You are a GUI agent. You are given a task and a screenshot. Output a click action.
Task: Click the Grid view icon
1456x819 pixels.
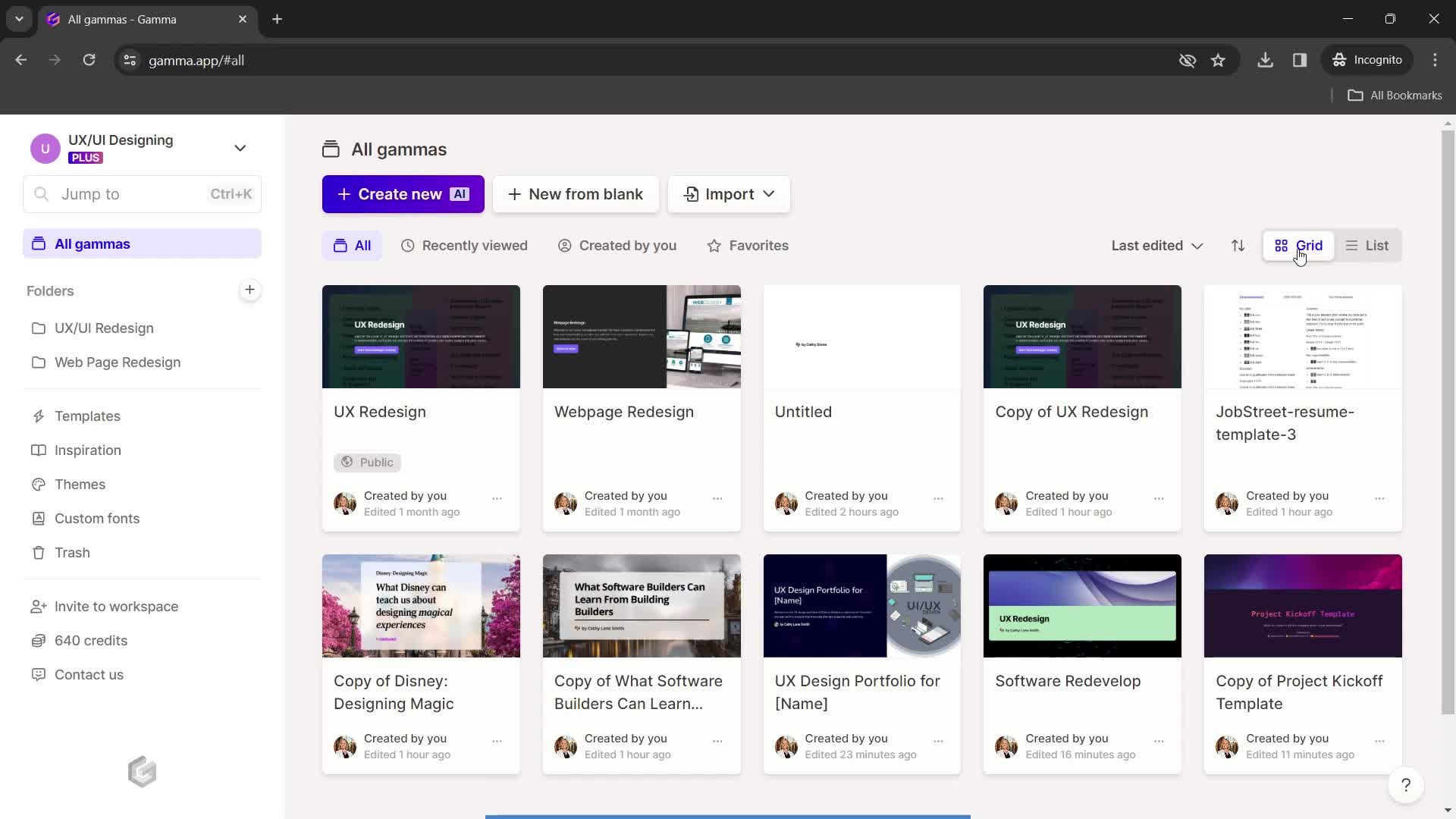click(x=1283, y=245)
